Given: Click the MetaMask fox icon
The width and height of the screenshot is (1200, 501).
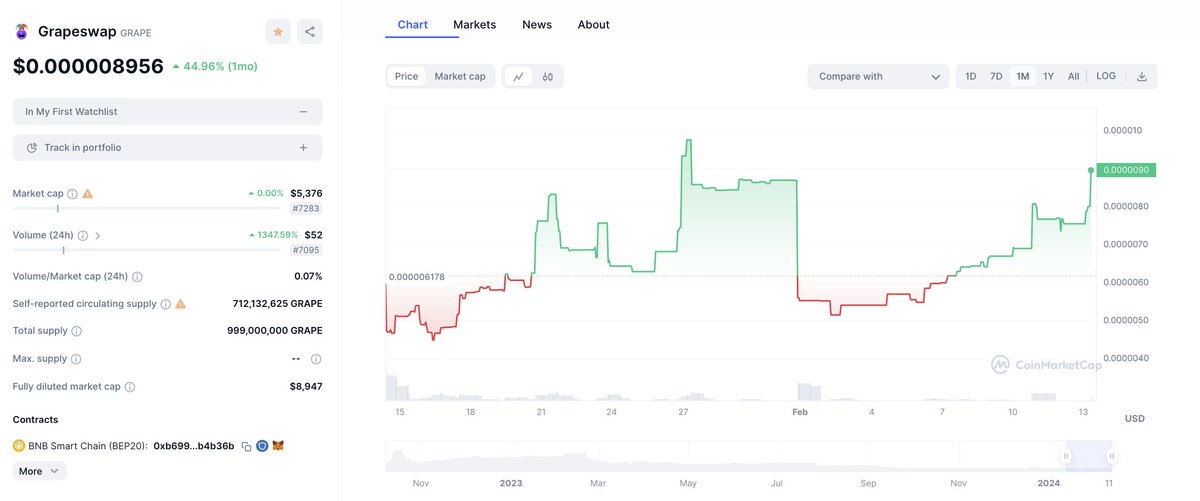Looking at the screenshot, I should 277,446.
